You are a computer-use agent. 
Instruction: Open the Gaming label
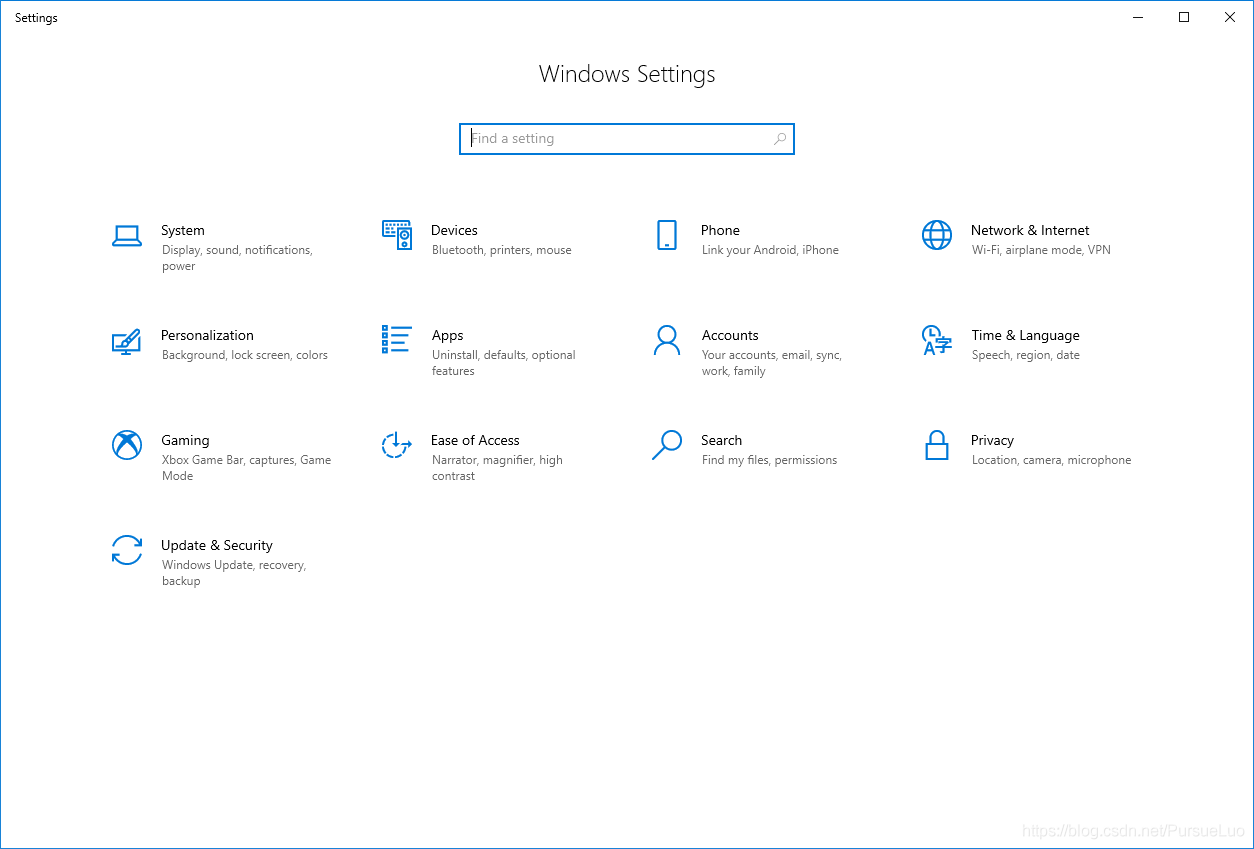pyautogui.click(x=185, y=441)
